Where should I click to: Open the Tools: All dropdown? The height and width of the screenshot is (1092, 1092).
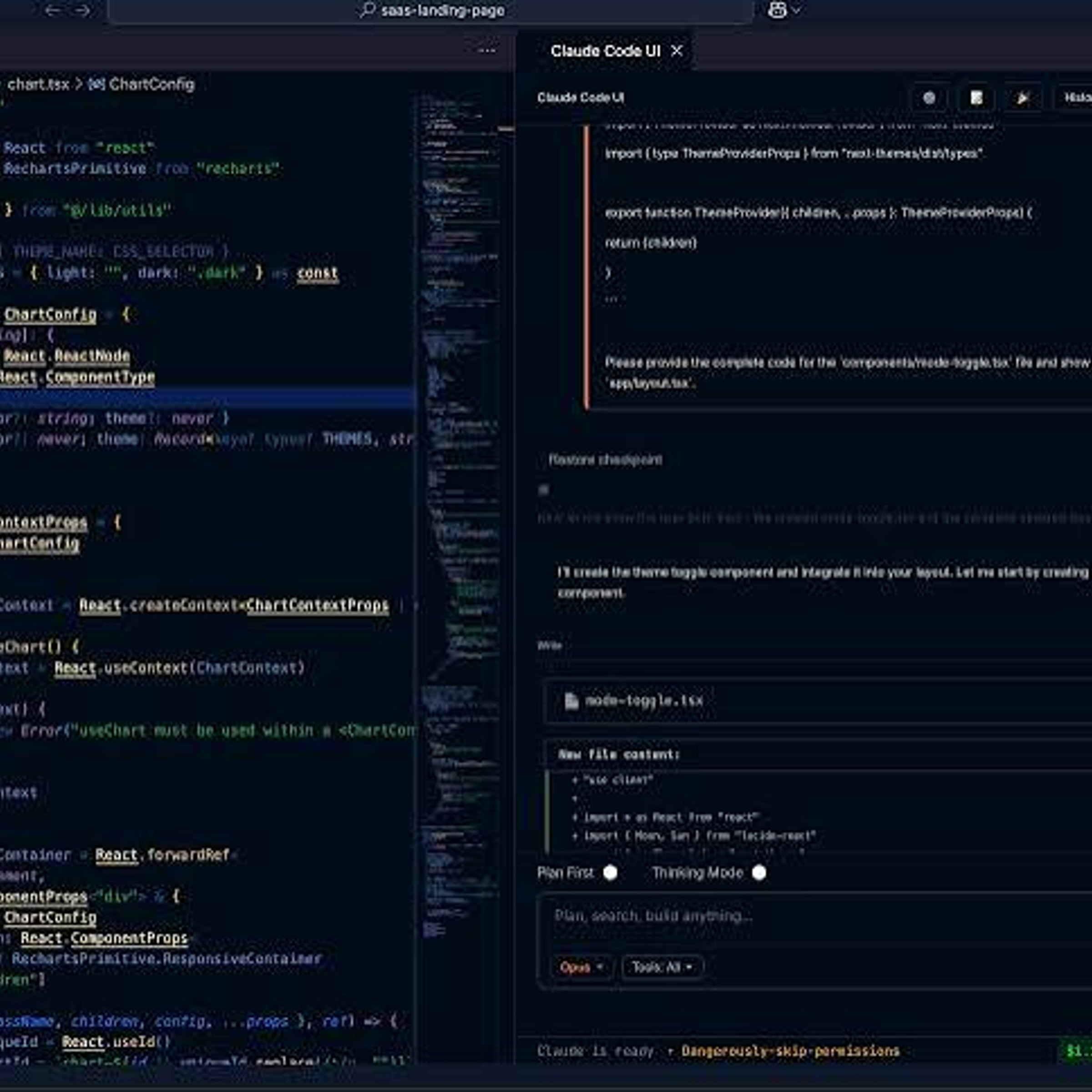click(x=662, y=967)
